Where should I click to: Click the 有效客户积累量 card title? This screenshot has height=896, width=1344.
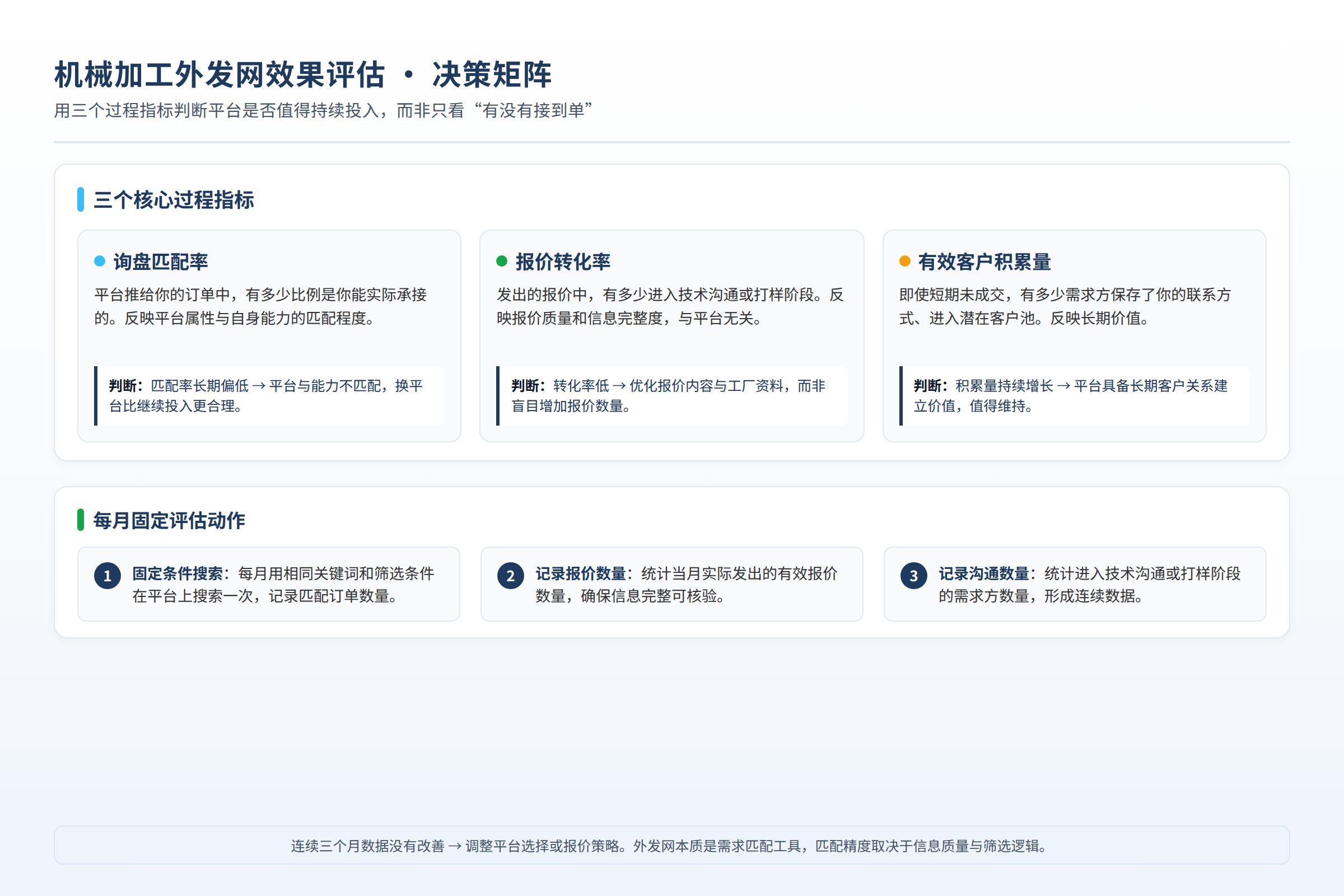(984, 262)
